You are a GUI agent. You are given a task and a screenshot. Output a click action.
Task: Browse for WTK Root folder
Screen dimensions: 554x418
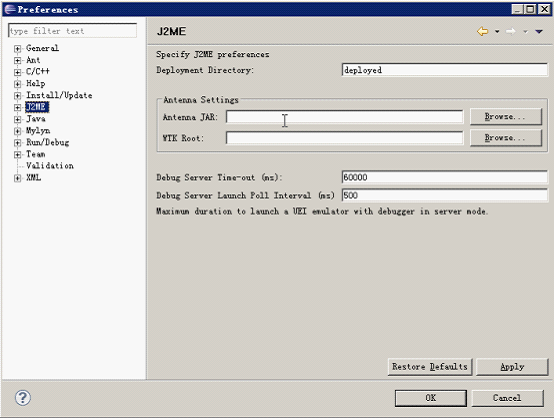tap(506, 138)
